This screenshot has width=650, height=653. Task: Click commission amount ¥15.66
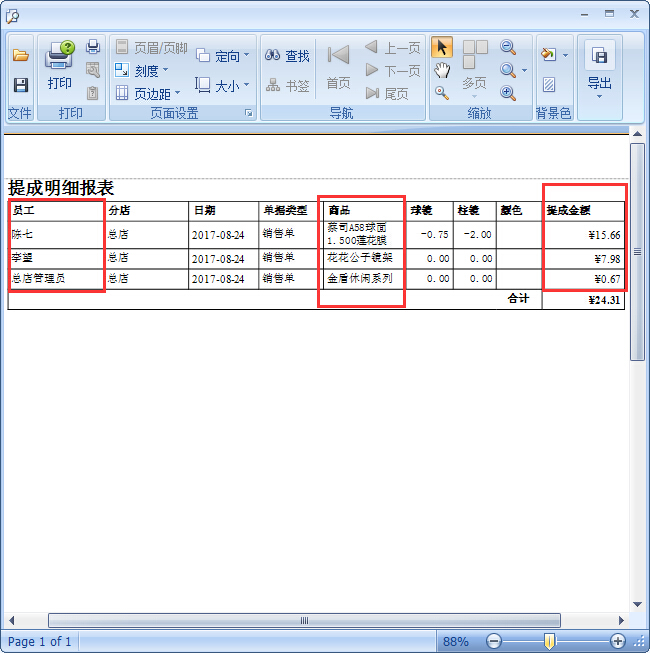pyautogui.click(x=604, y=235)
